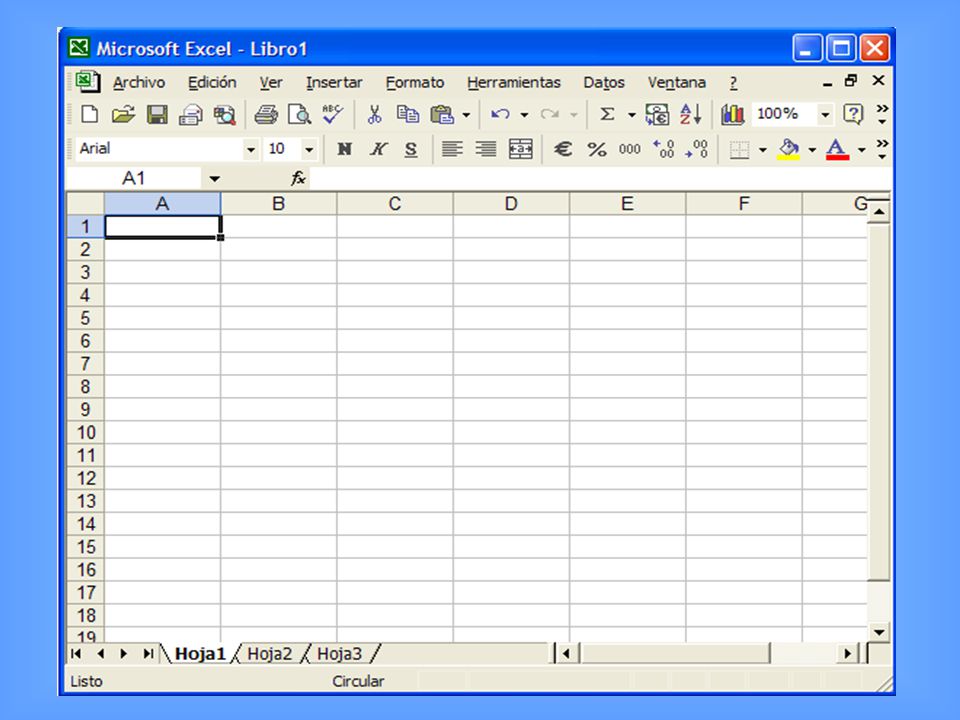Open the Datos menu

[604, 83]
